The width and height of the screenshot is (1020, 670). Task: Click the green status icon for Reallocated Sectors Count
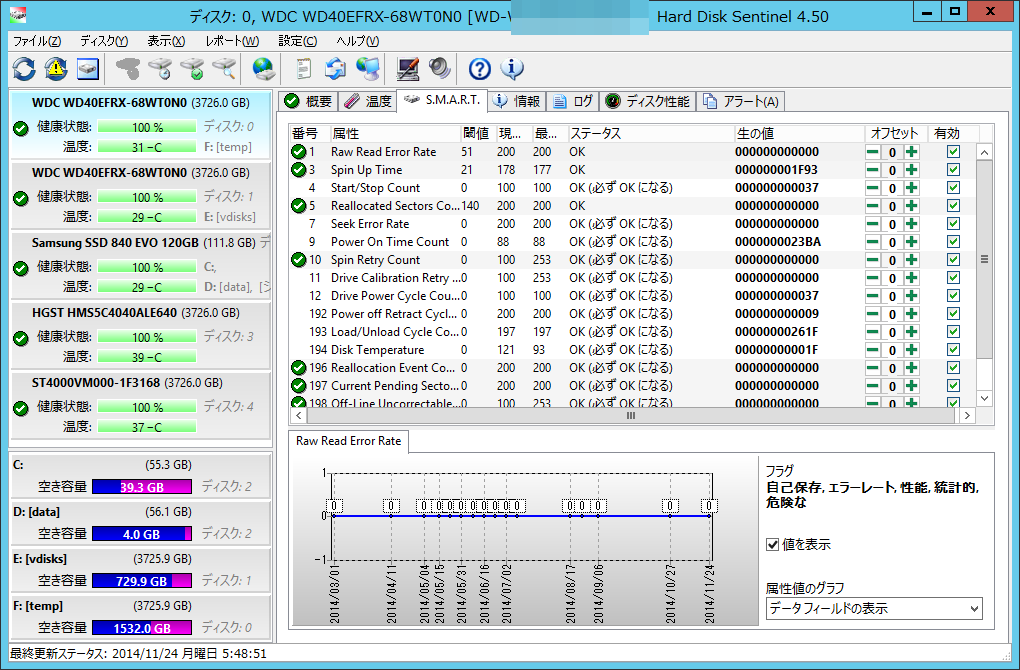click(x=299, y=206)
